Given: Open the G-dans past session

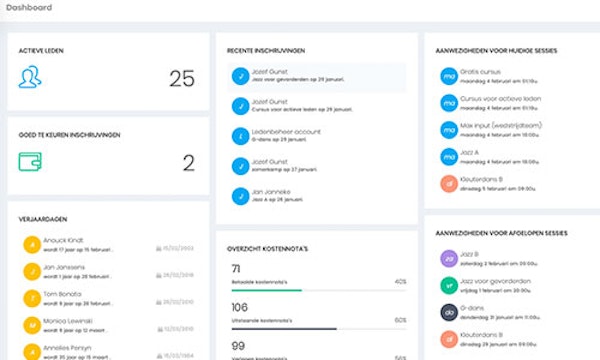Looking at the screenshot, I should 472,308.
